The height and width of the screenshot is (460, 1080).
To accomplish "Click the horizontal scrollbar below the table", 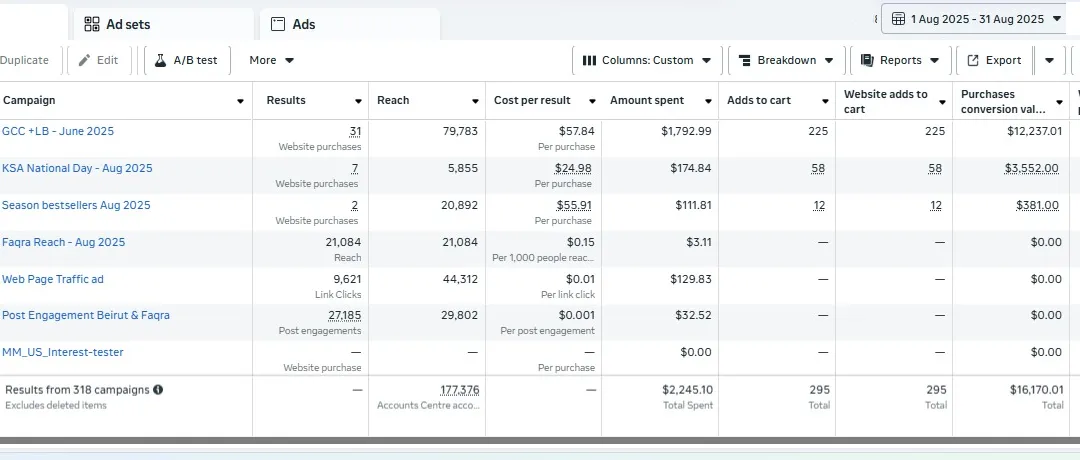I will coord(540,440).
